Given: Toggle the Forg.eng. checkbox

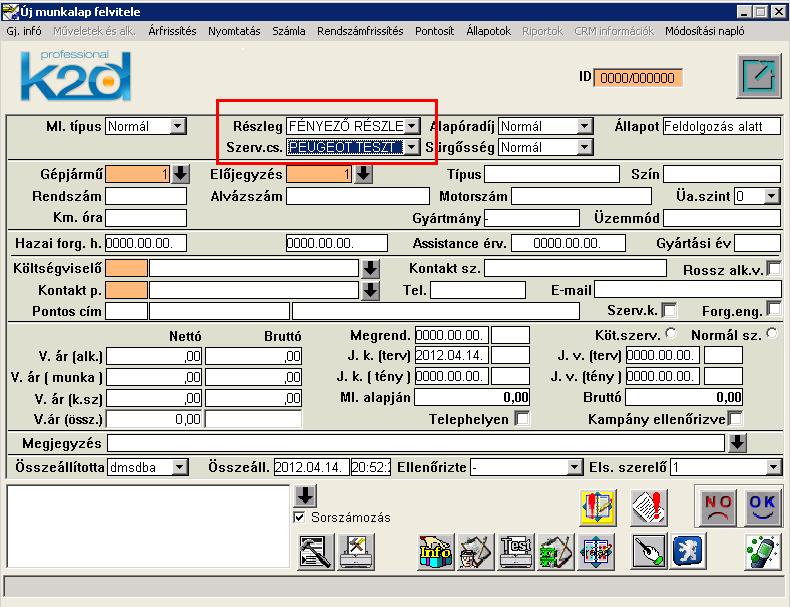Looking at the screenshot, I should (x=773, y=308).
